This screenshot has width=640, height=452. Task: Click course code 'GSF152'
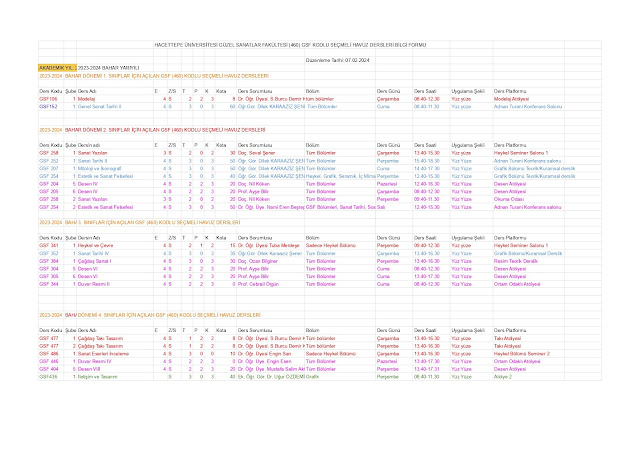48,107
